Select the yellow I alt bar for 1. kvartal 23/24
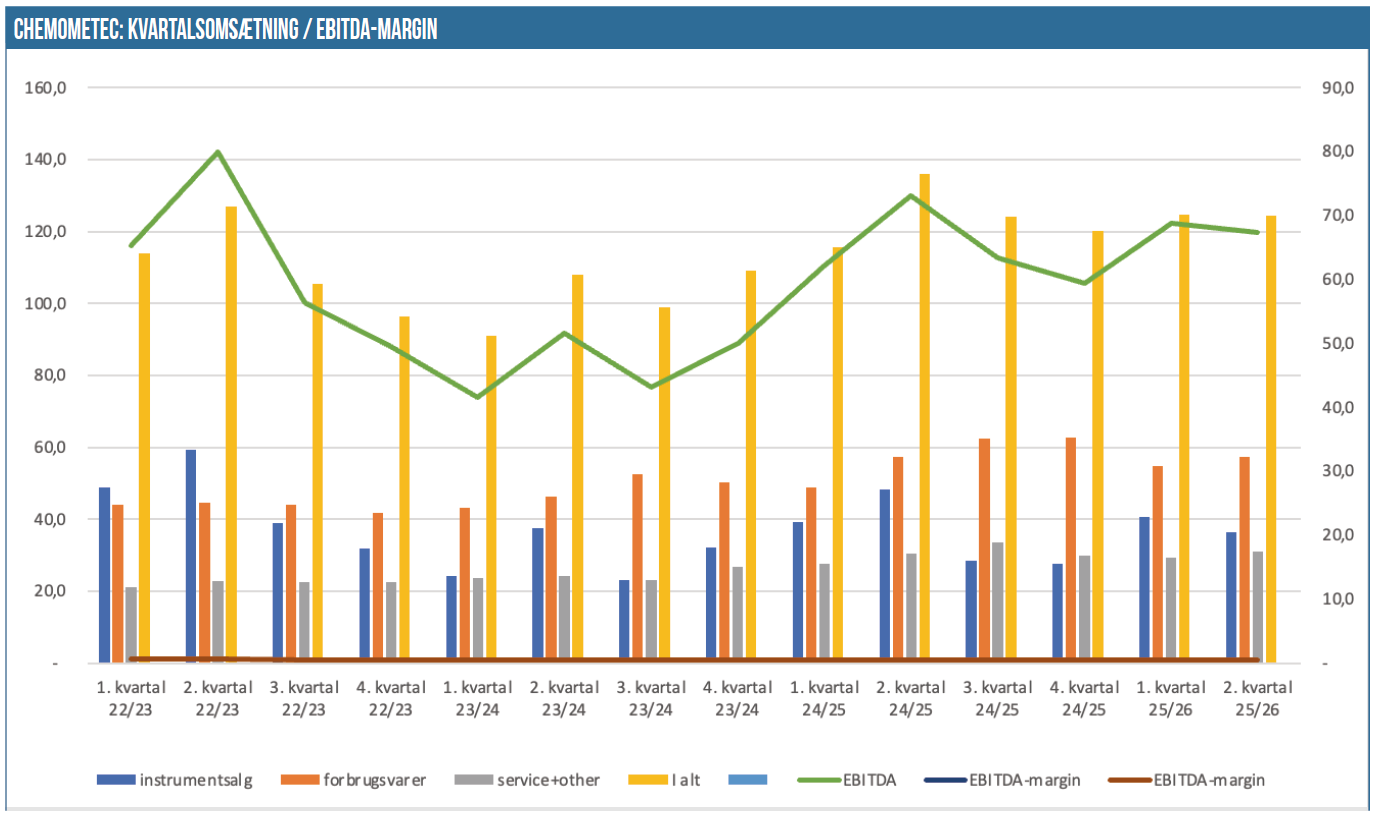The width and height of the screenshot is (1374, 816). [x=491, y=499]
